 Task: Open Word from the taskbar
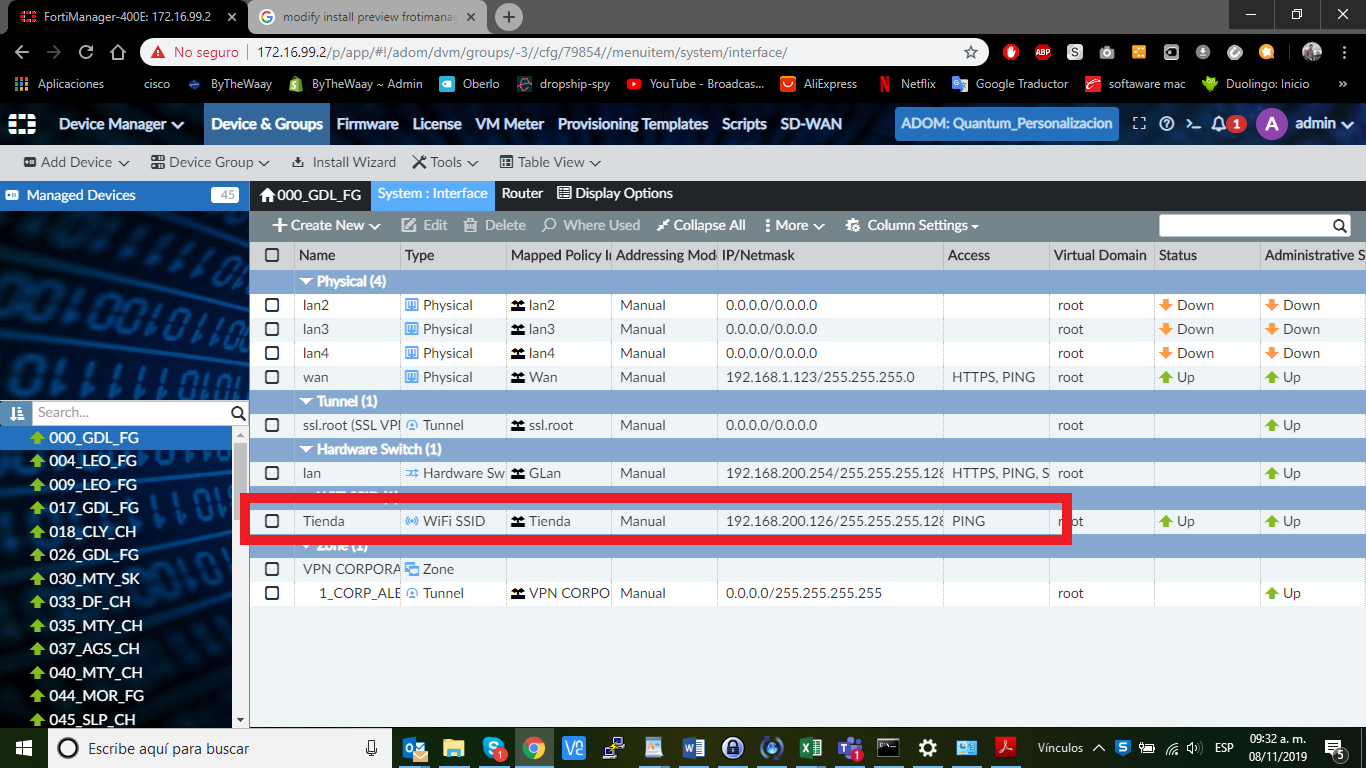(x=694, y=748)
